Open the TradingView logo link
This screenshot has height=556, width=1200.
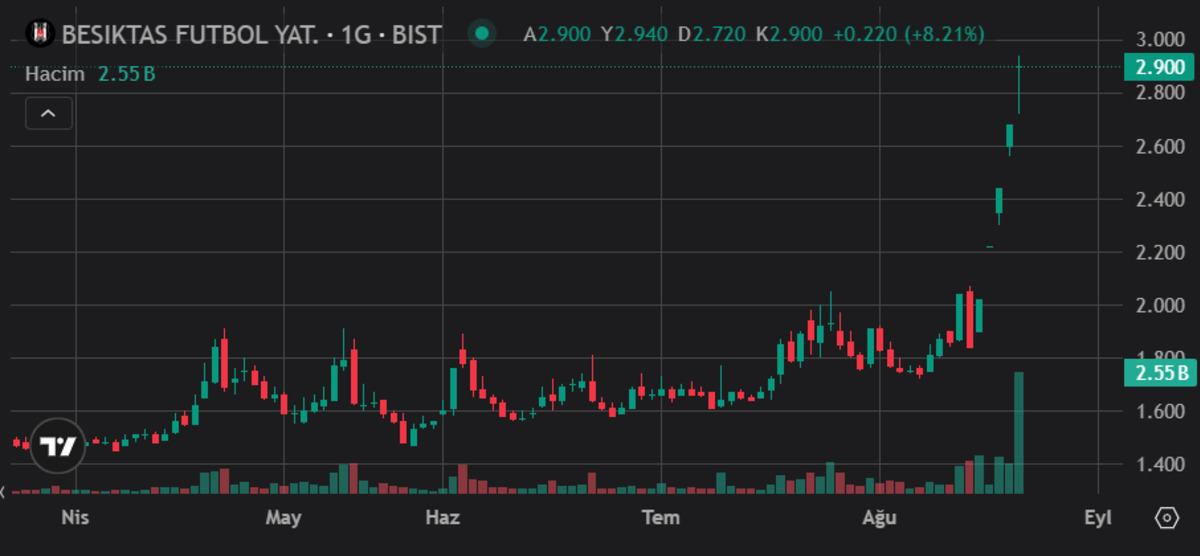coord(58,445)
